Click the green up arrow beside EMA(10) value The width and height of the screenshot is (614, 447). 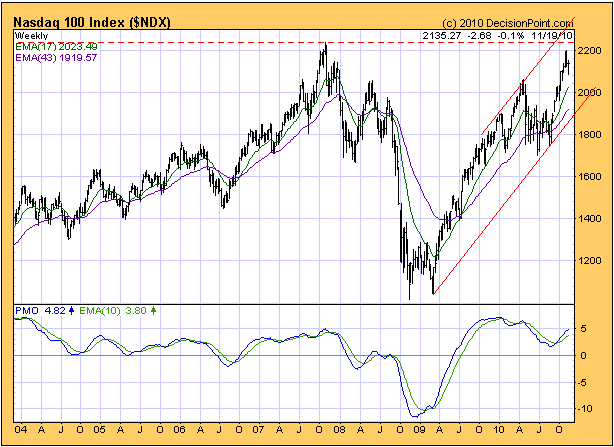tap(152, 311)
